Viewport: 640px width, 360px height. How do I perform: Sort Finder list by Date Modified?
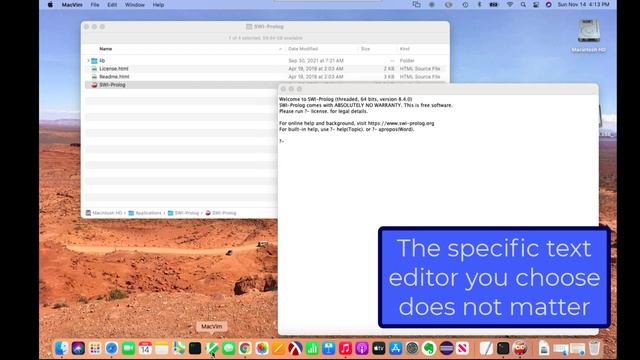(x=303, y=49)
